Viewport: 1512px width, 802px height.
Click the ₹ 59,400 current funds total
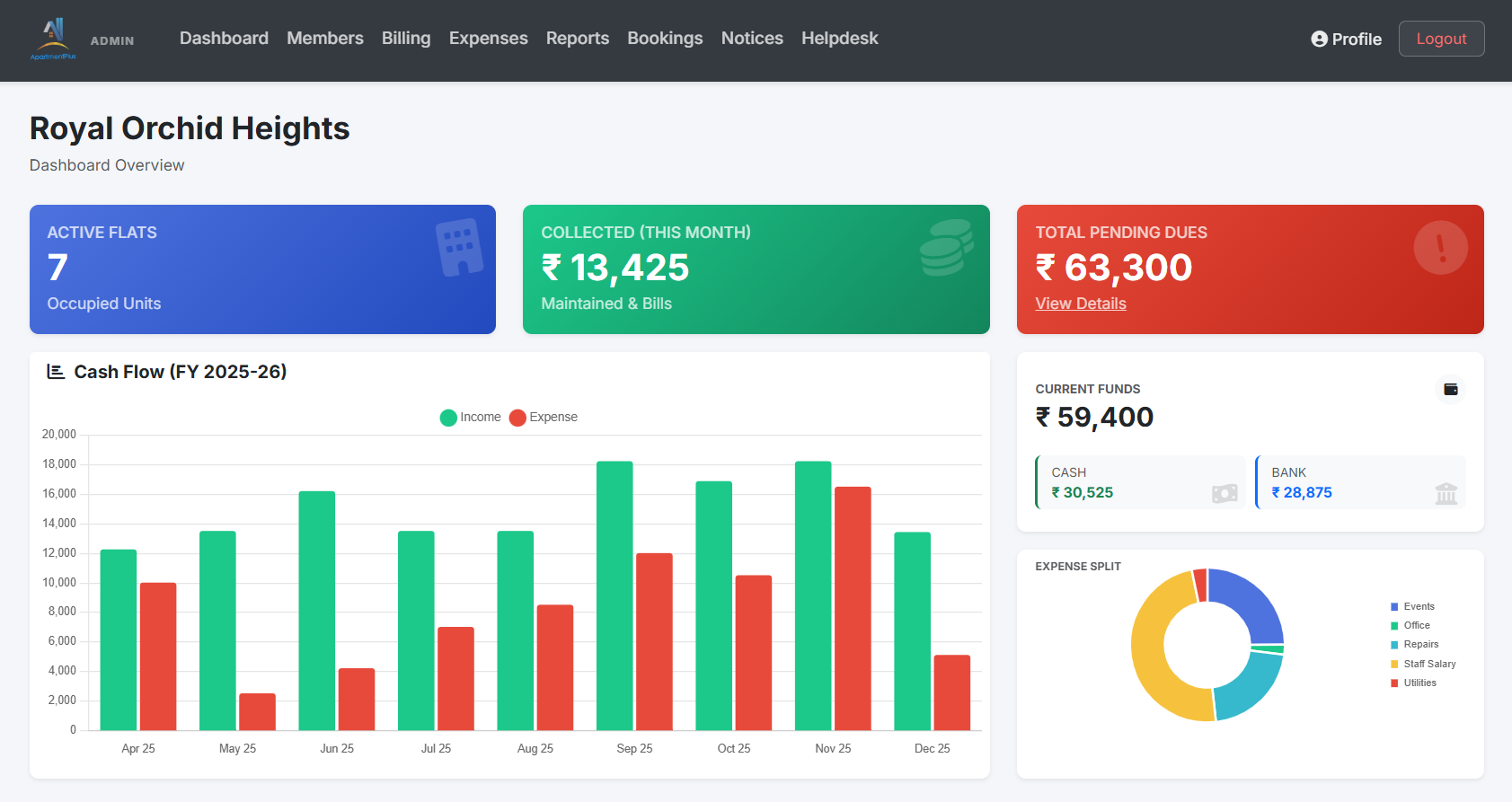tap(1094, 418)
